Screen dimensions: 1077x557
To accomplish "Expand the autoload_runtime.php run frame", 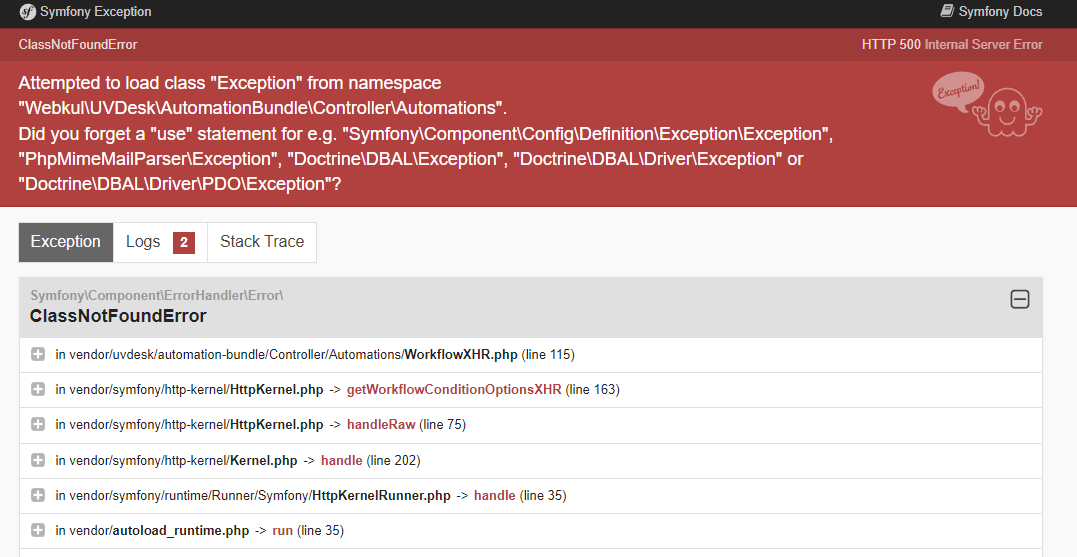I will click(x=38, y=530).
